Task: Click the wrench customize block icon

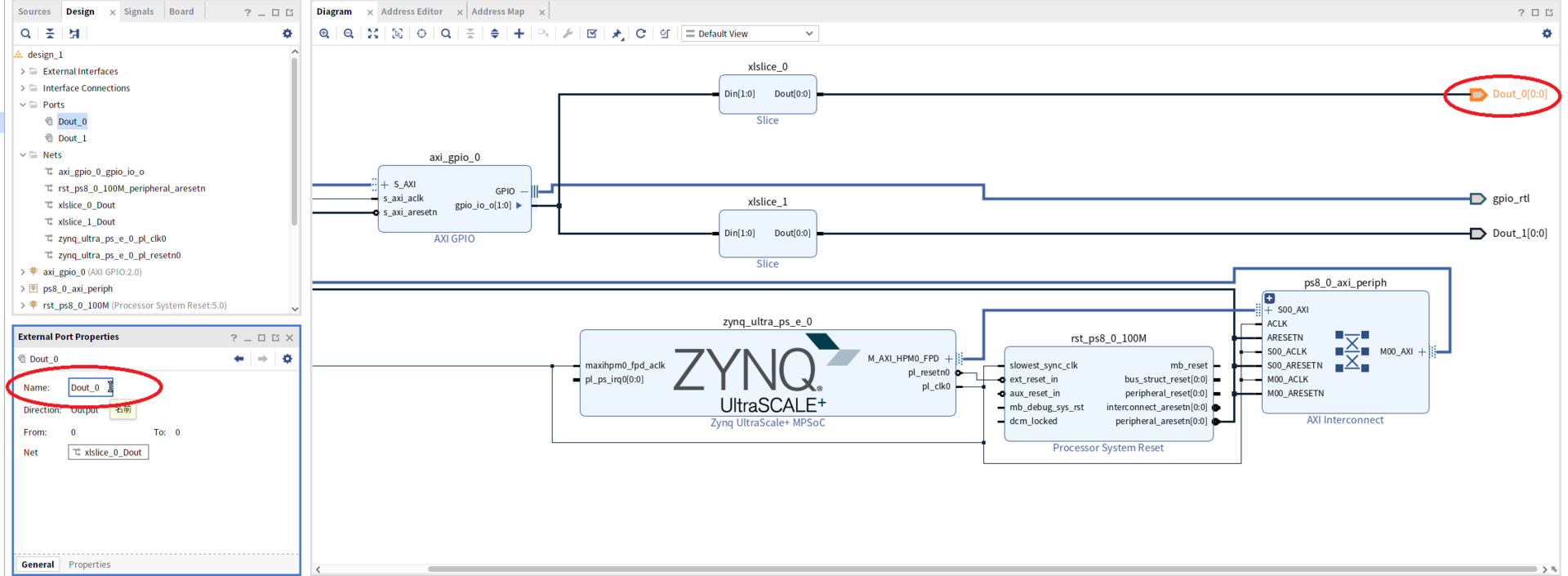Action: click(x=568, y=33)
